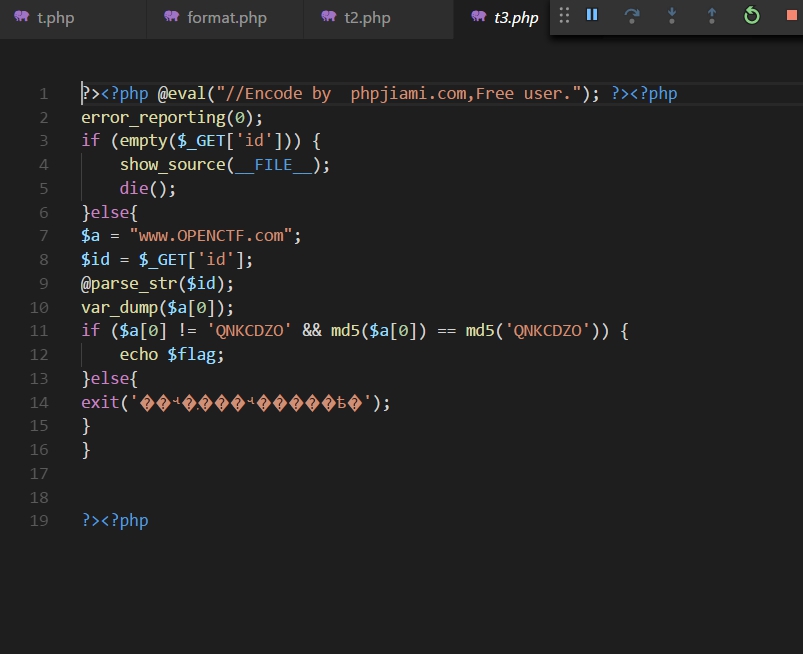
Task: Click the "}else{" on line 6
Action: click(x=110, y=213)
